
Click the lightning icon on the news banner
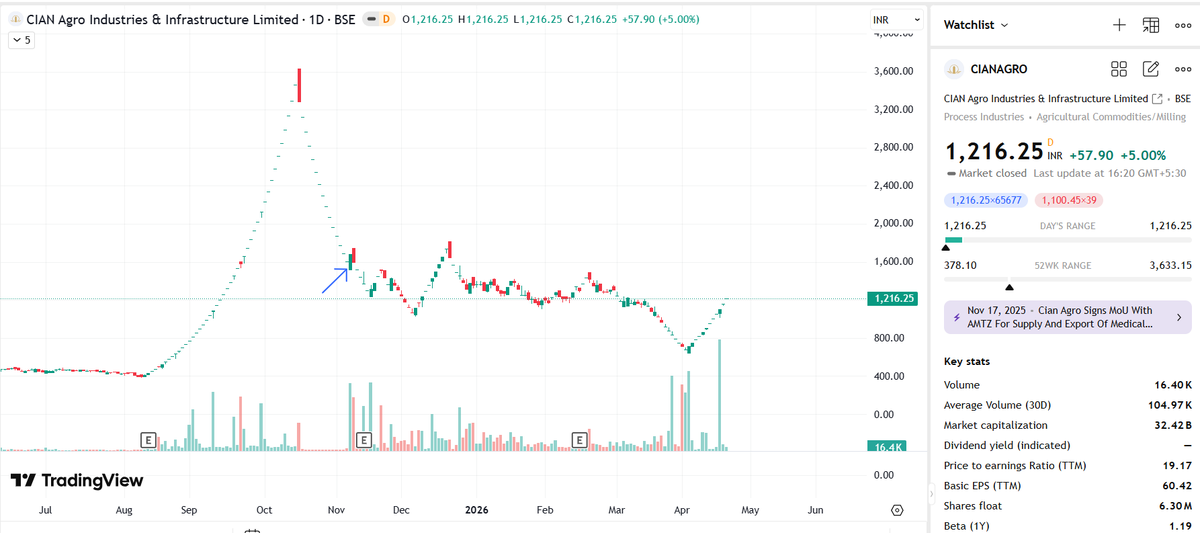(x=957, y=317)
